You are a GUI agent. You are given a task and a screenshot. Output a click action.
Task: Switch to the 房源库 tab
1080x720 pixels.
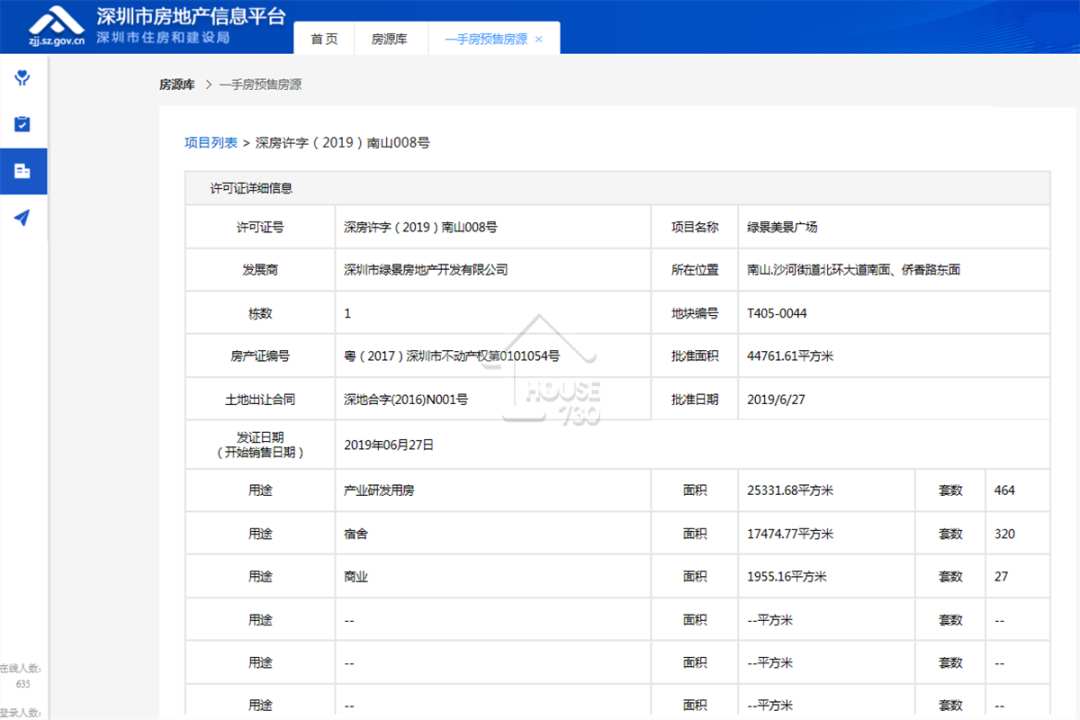[389, 39]
